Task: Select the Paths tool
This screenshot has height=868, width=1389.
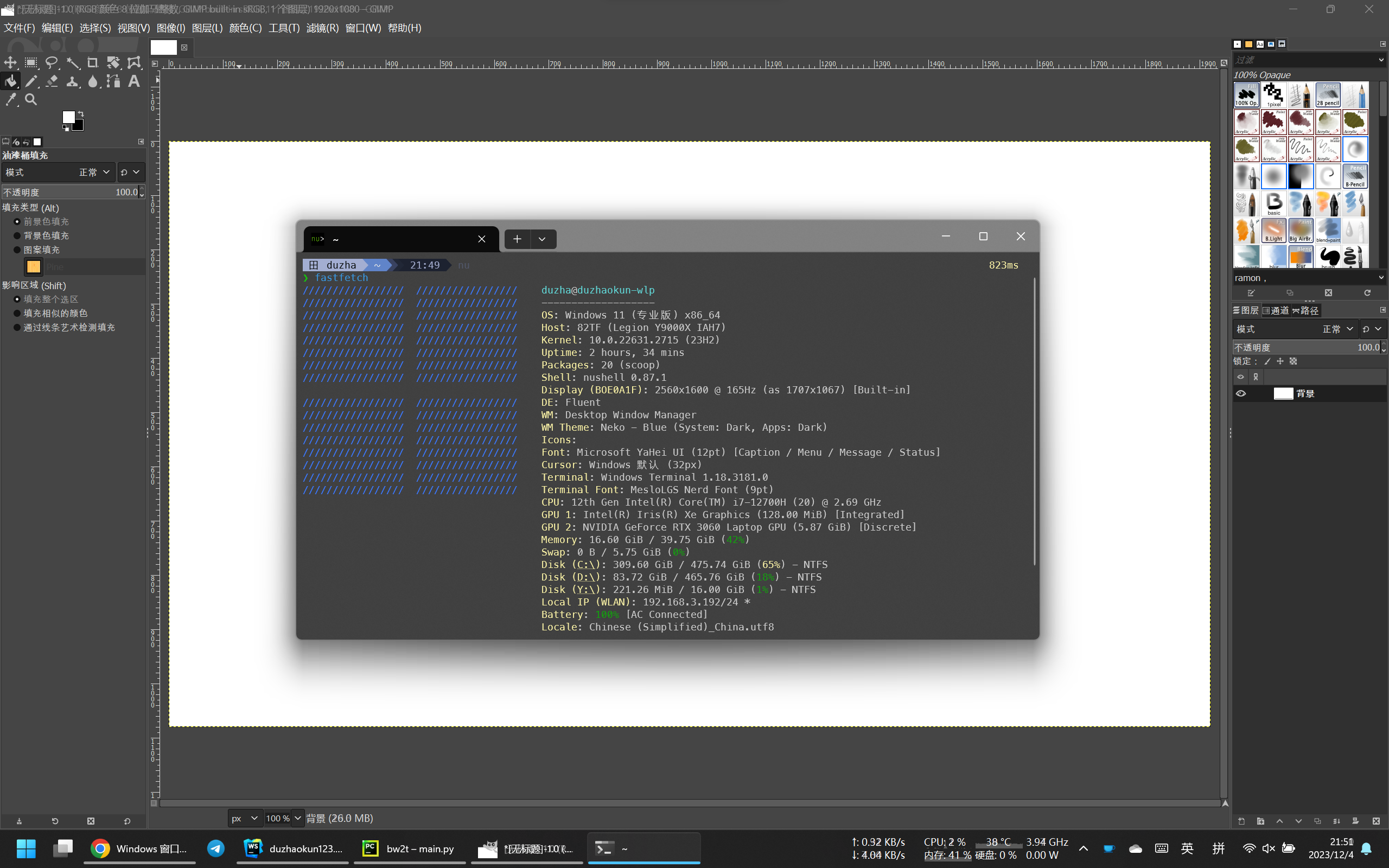Action: pos(113,81)
